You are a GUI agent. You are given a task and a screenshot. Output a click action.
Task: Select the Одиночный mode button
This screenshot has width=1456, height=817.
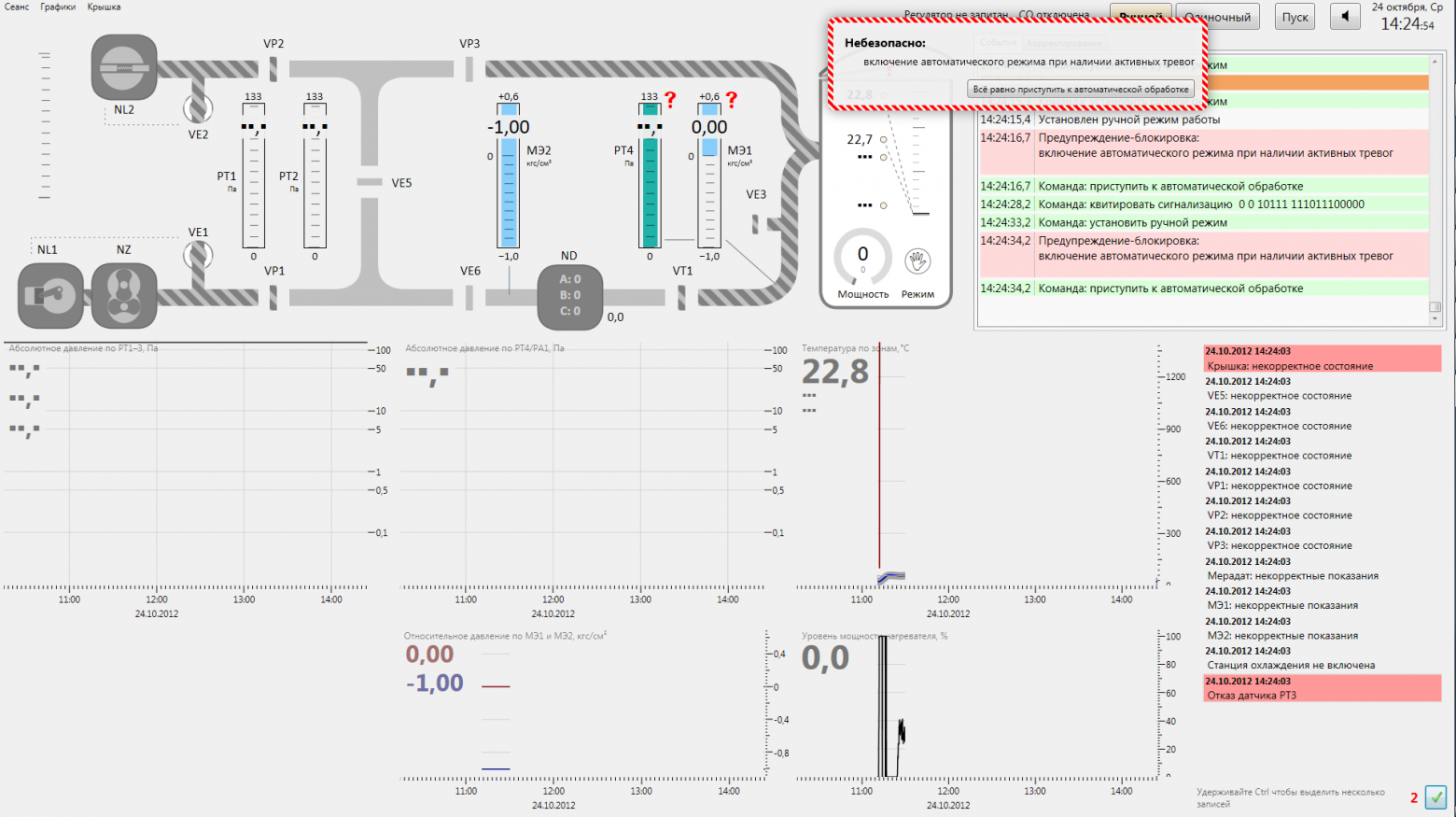1218,17
